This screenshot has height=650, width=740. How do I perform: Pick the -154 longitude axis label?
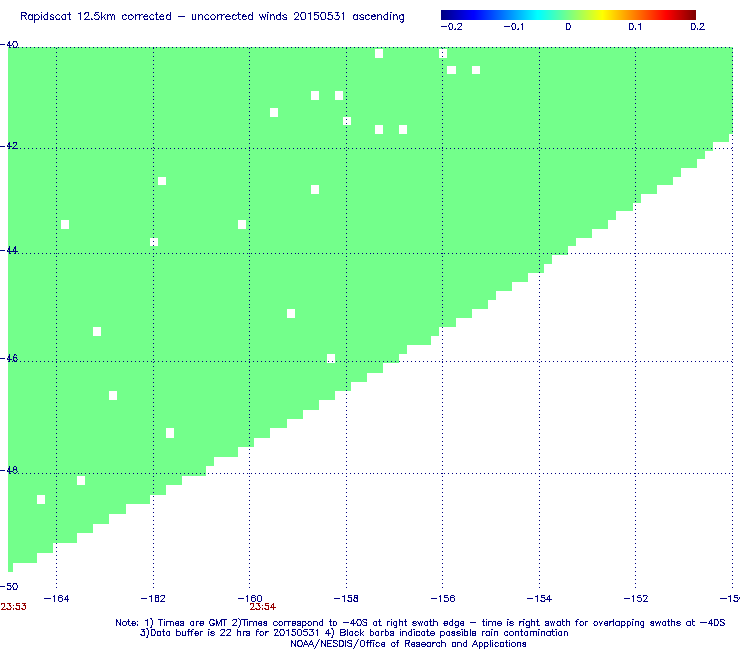click(x=539, y=599)
